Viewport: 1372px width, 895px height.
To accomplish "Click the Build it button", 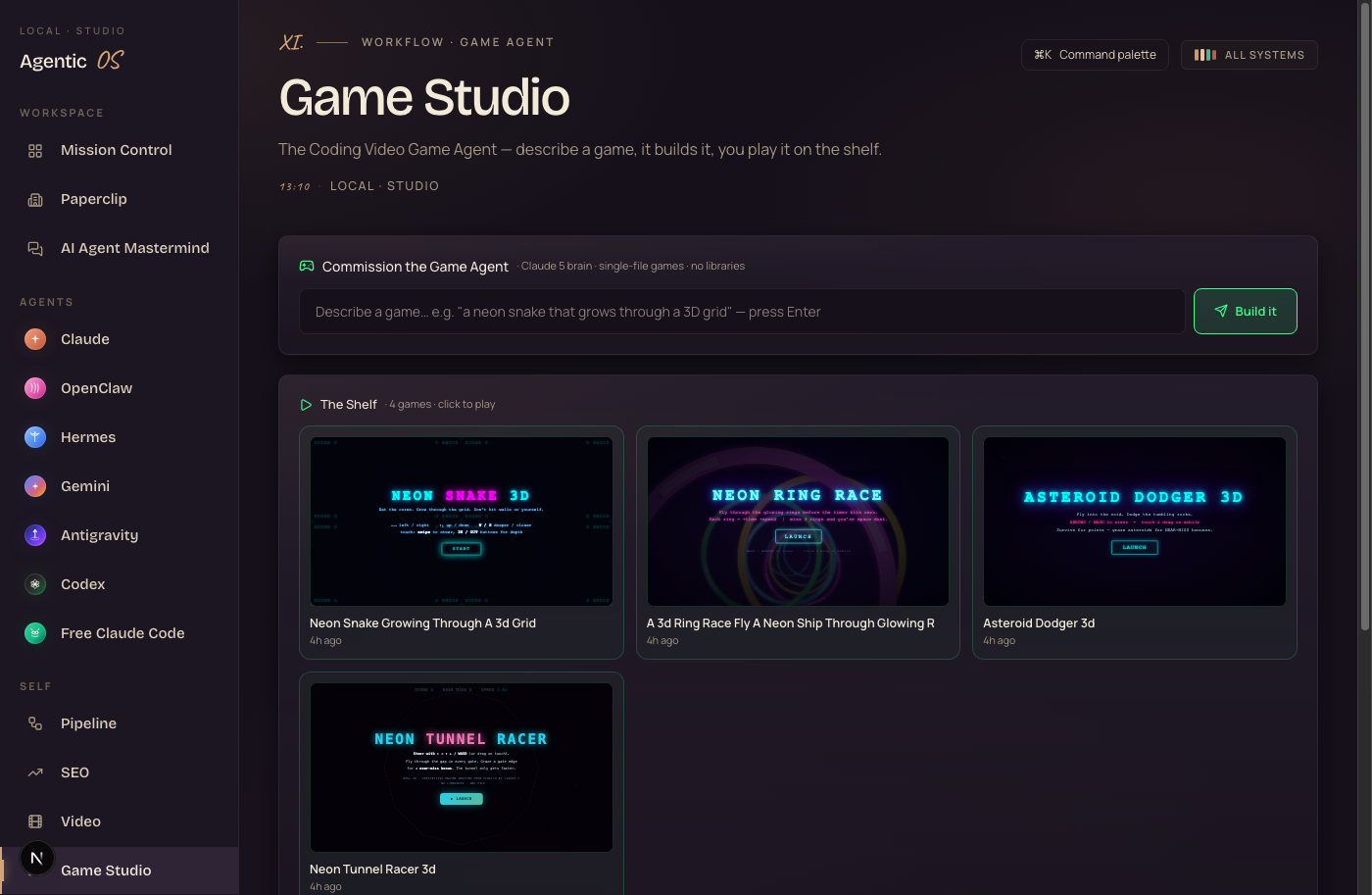I will coord(1246,311).
